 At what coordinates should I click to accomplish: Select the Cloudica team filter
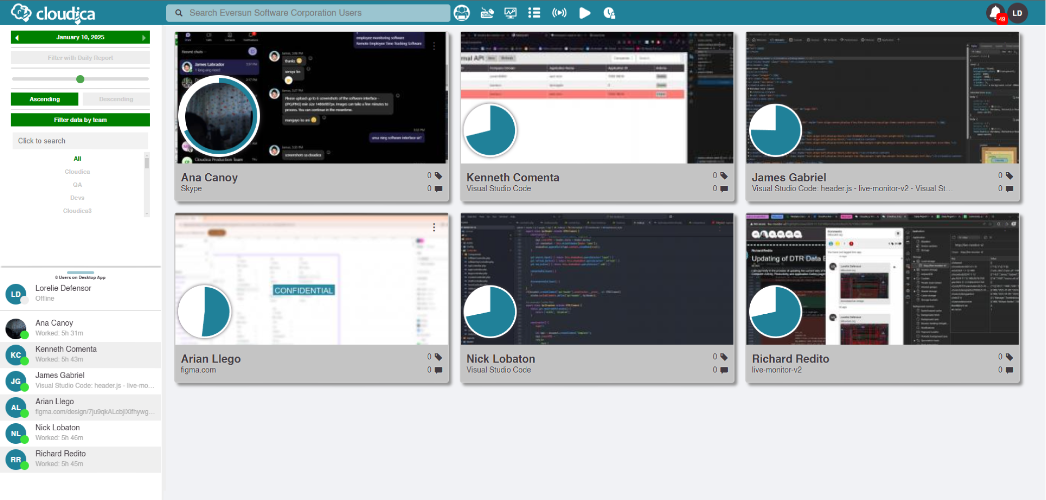(77, 171)
